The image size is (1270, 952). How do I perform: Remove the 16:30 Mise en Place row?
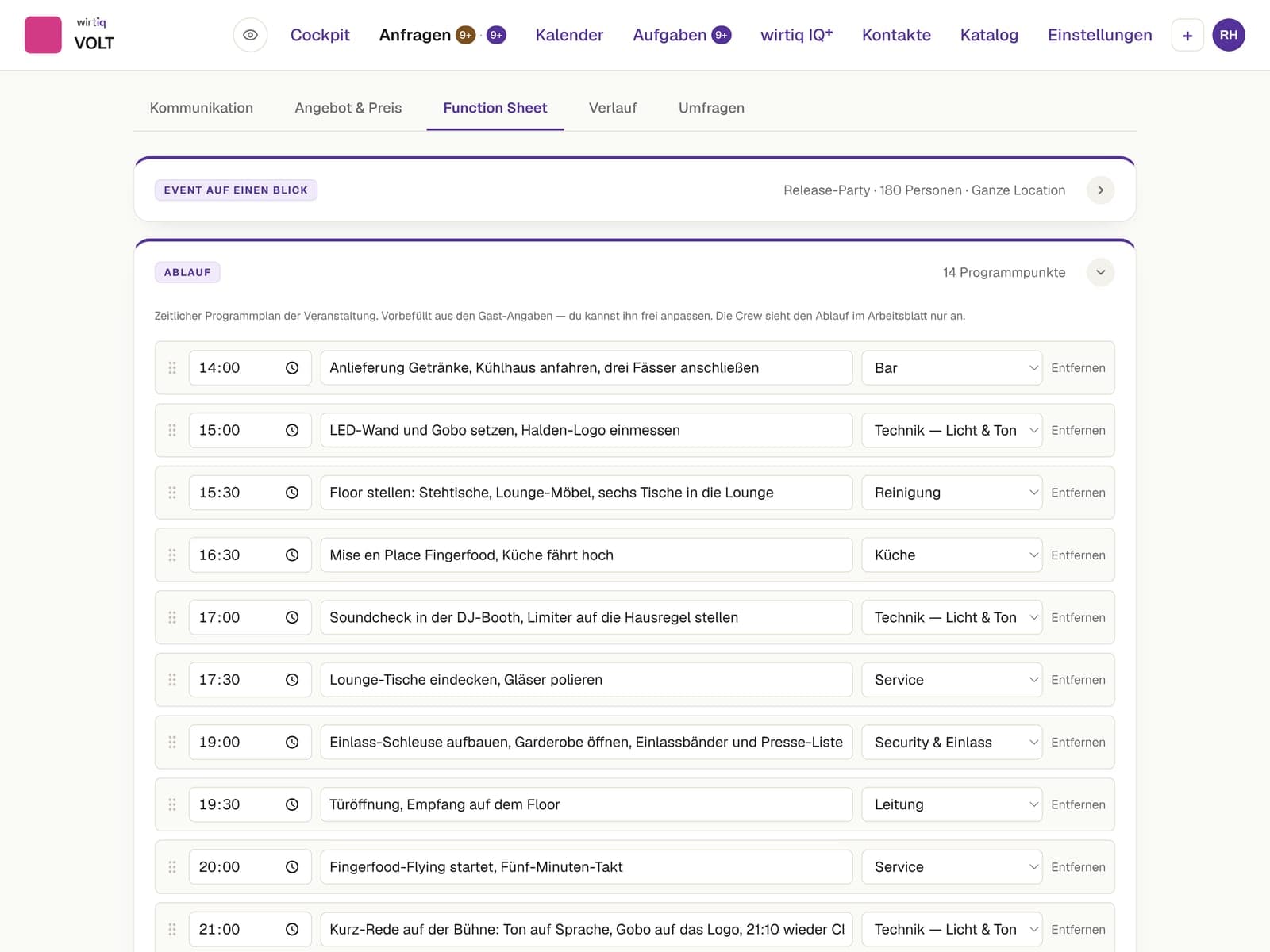(x=1078, y=555)
